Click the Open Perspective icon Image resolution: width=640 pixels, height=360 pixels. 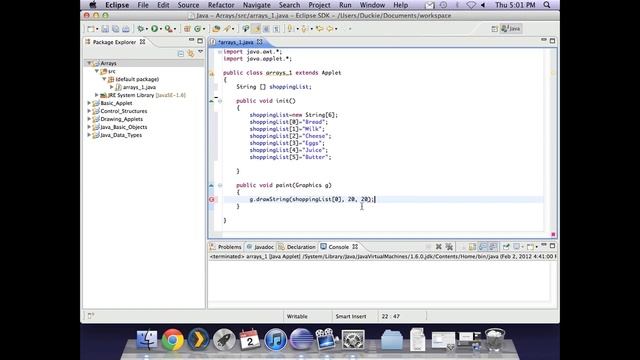[495, 29]
